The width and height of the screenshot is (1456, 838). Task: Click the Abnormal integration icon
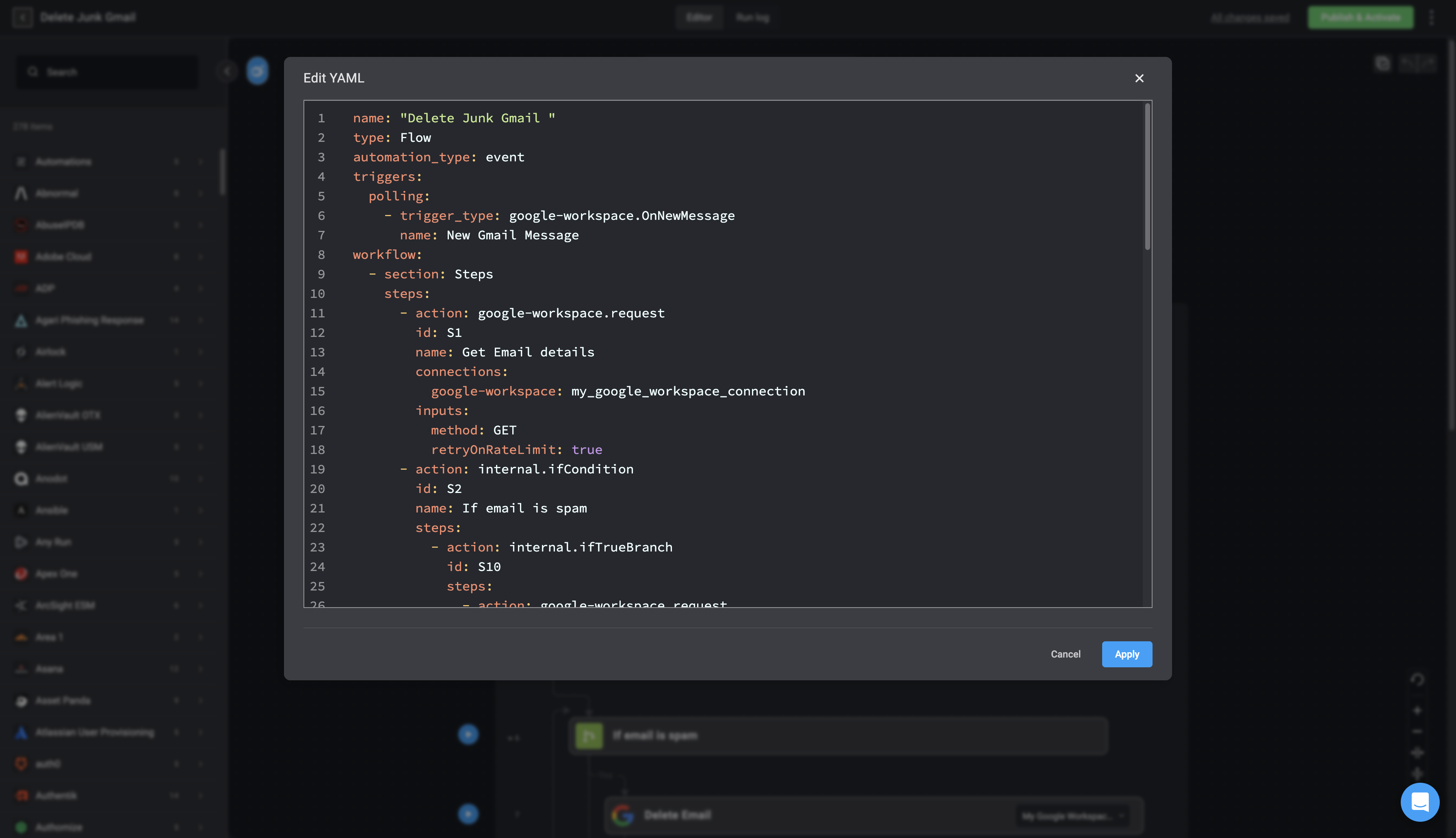tap(21, 193)
